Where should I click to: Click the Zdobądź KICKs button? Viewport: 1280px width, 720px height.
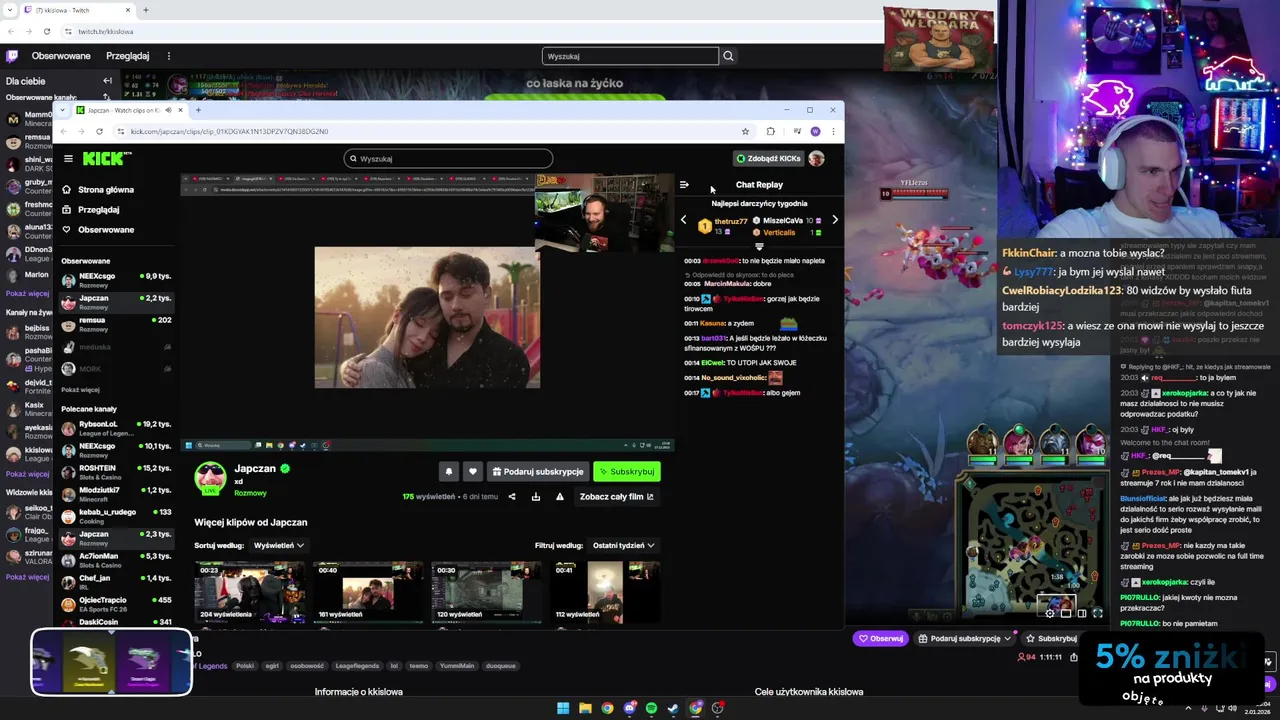768,158
